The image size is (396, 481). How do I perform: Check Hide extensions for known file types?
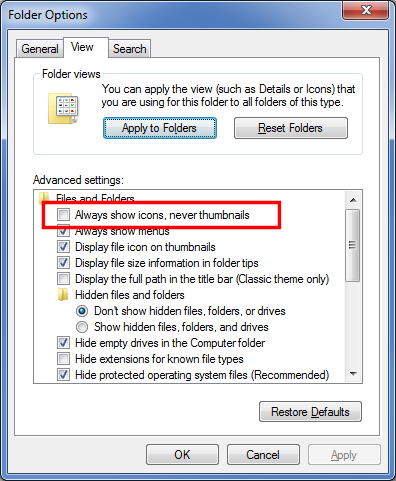tap(63, 359)
